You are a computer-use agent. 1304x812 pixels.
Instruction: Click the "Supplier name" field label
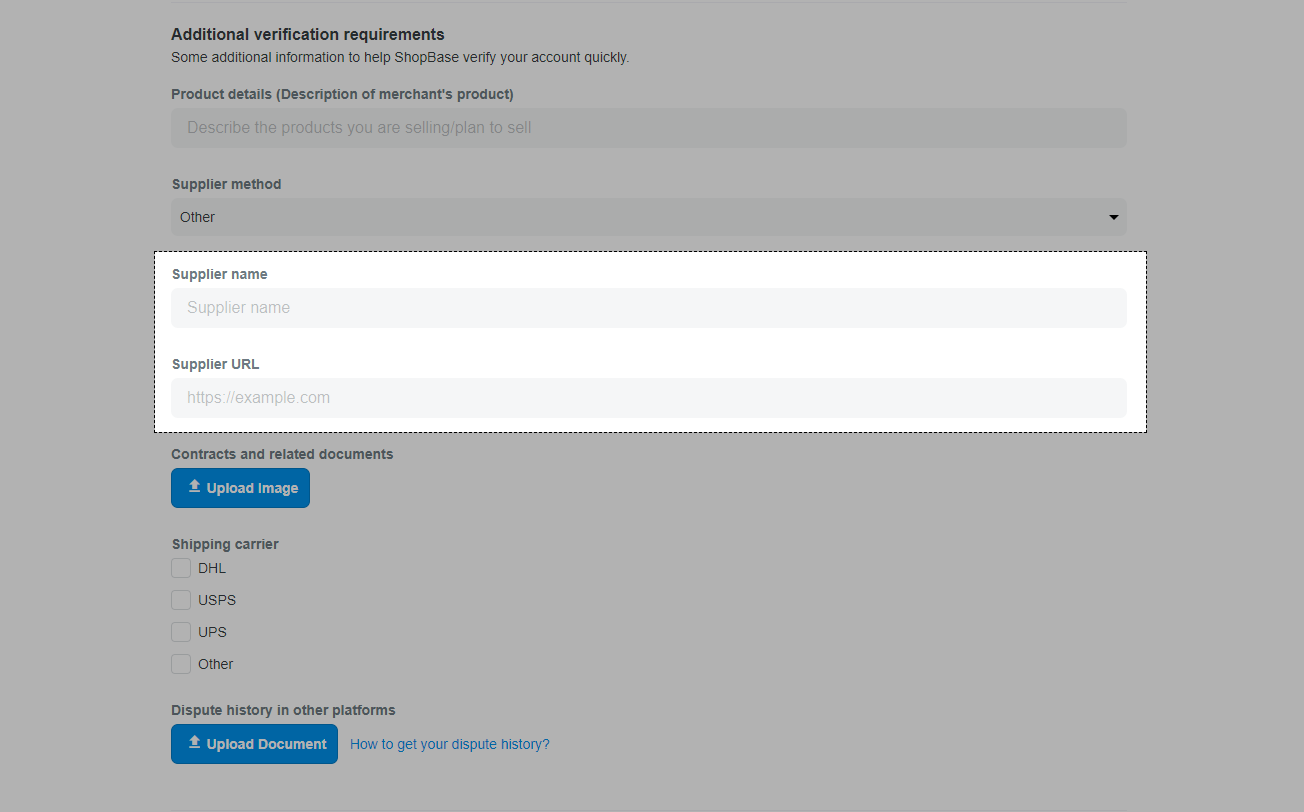(219, 274)
